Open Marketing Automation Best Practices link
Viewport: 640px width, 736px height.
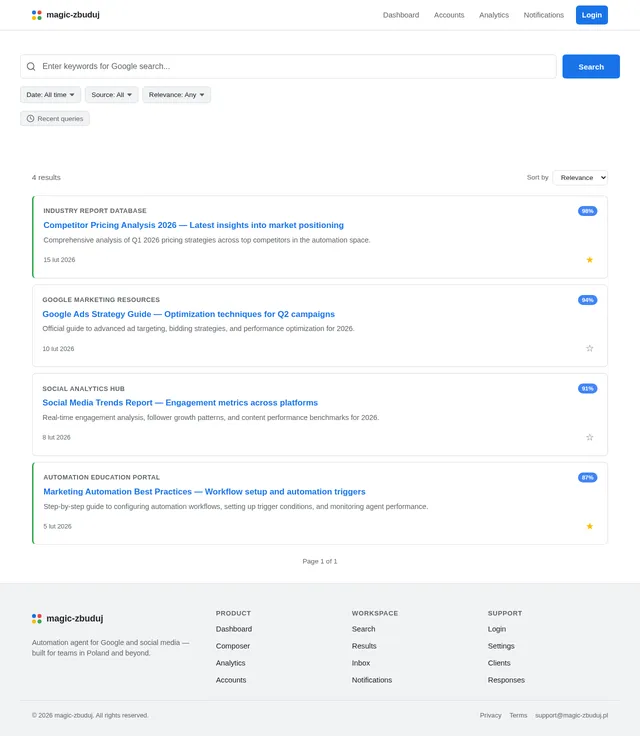[x=204, y=491]
